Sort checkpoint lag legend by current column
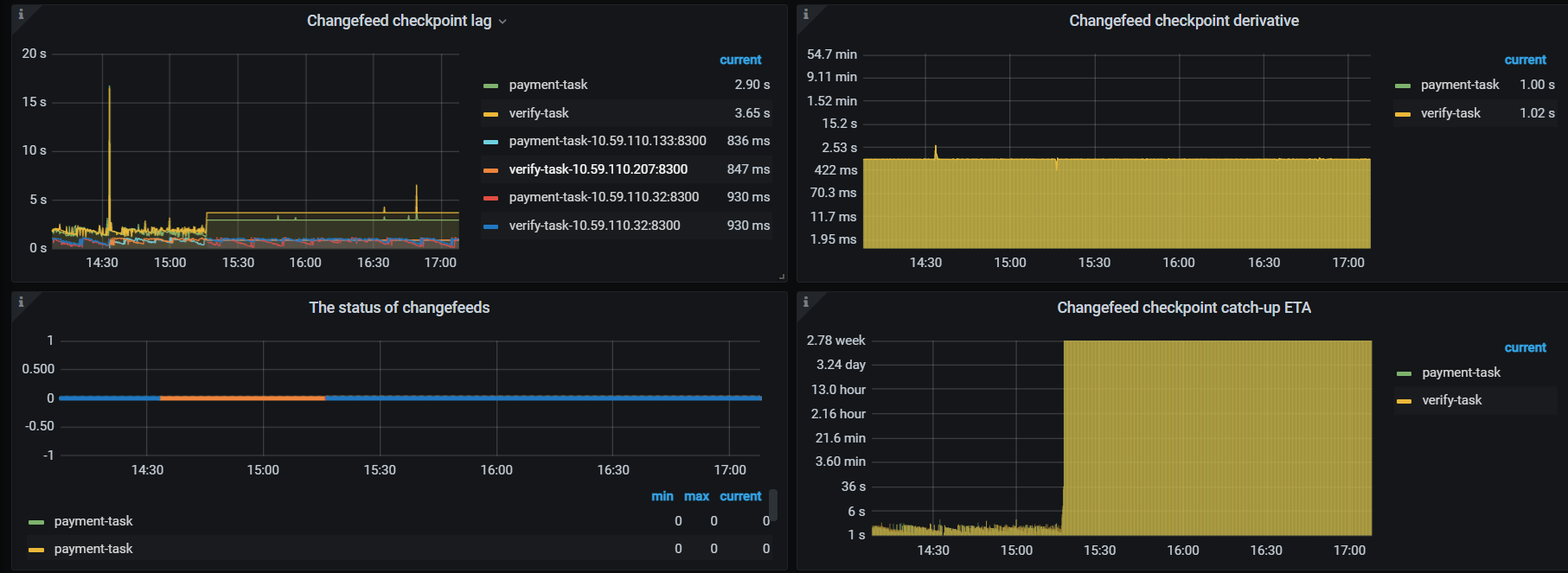 (x=740, y=60)
